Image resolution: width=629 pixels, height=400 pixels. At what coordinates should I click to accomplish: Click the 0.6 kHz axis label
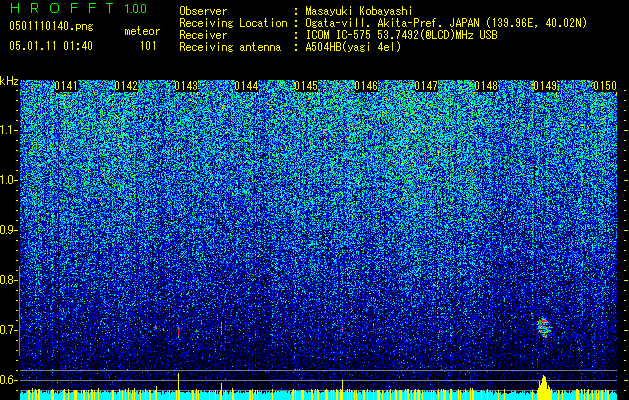point(9,380)
